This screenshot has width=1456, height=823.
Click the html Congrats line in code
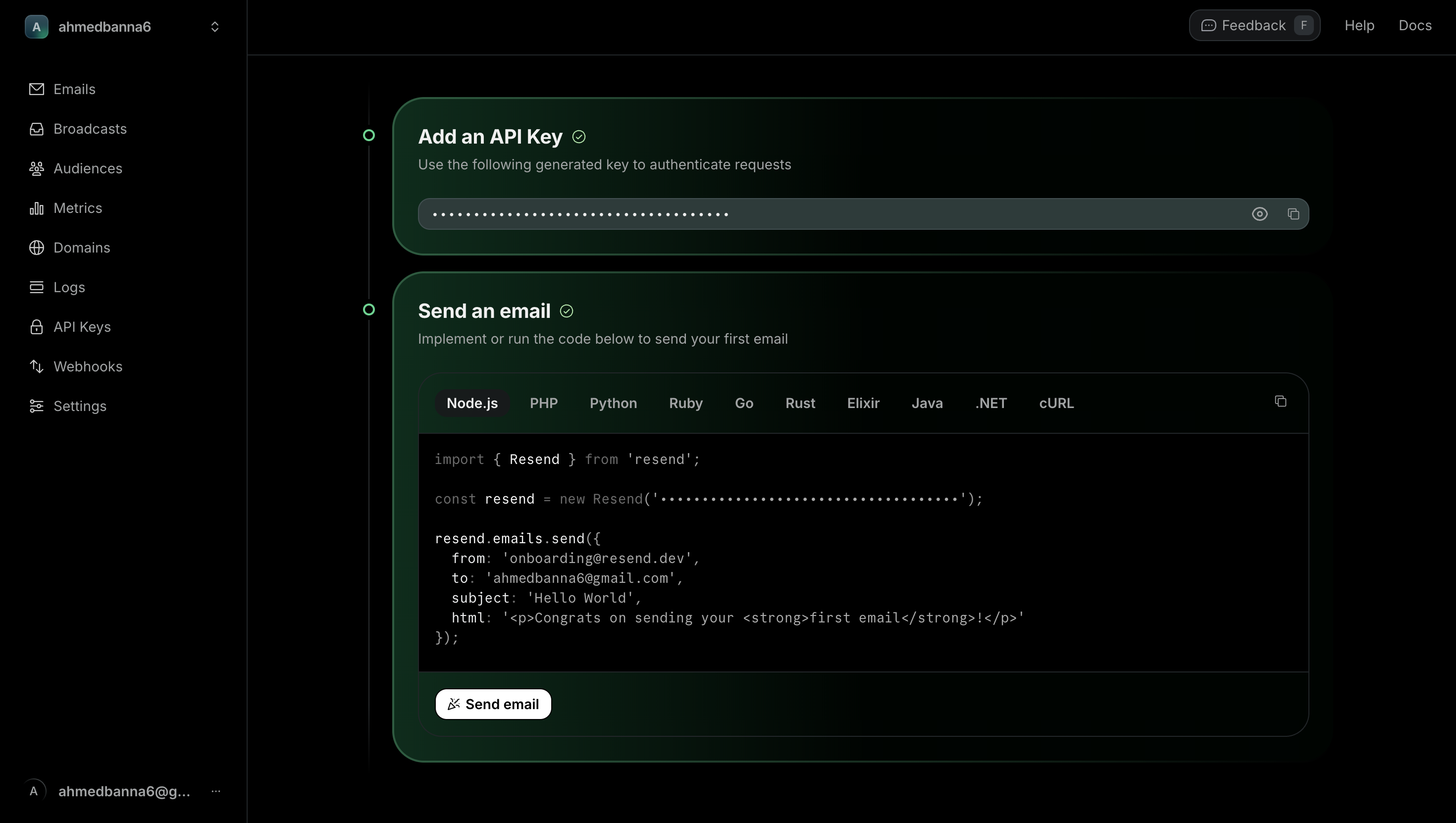[737, 618]
